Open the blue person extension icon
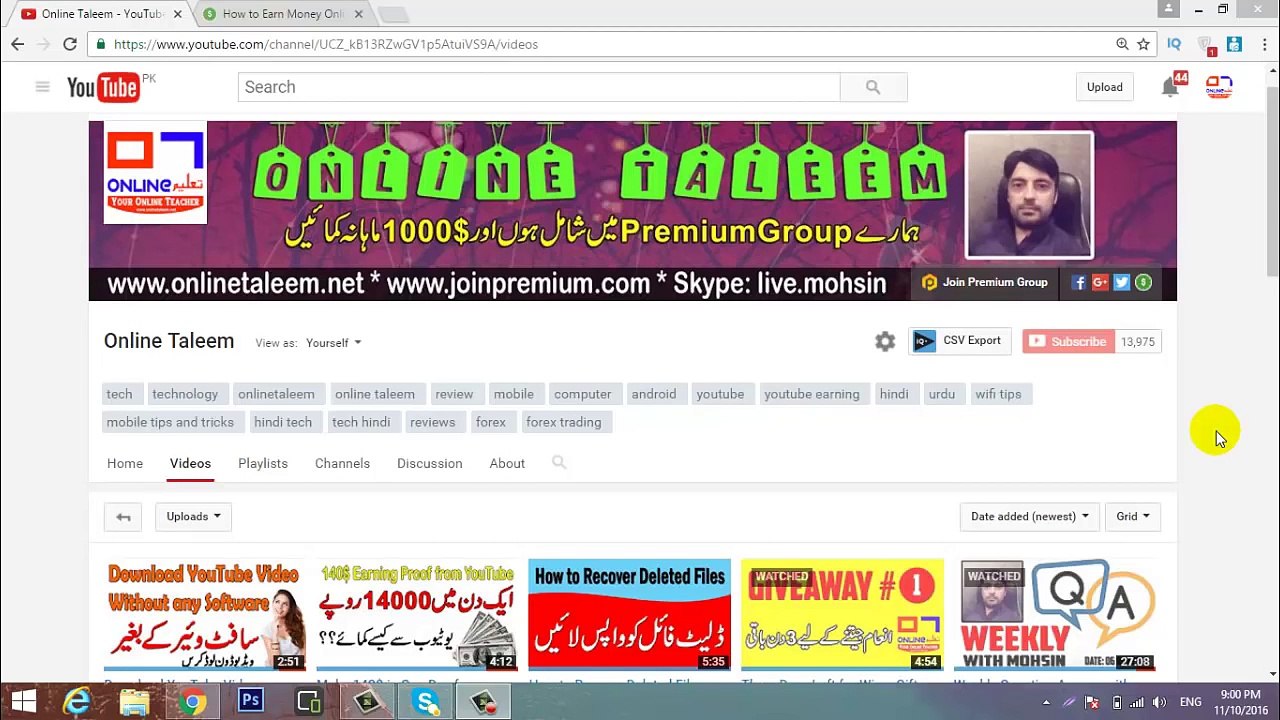Screen dimensions: 1280x720 [x=1234, y=44]
